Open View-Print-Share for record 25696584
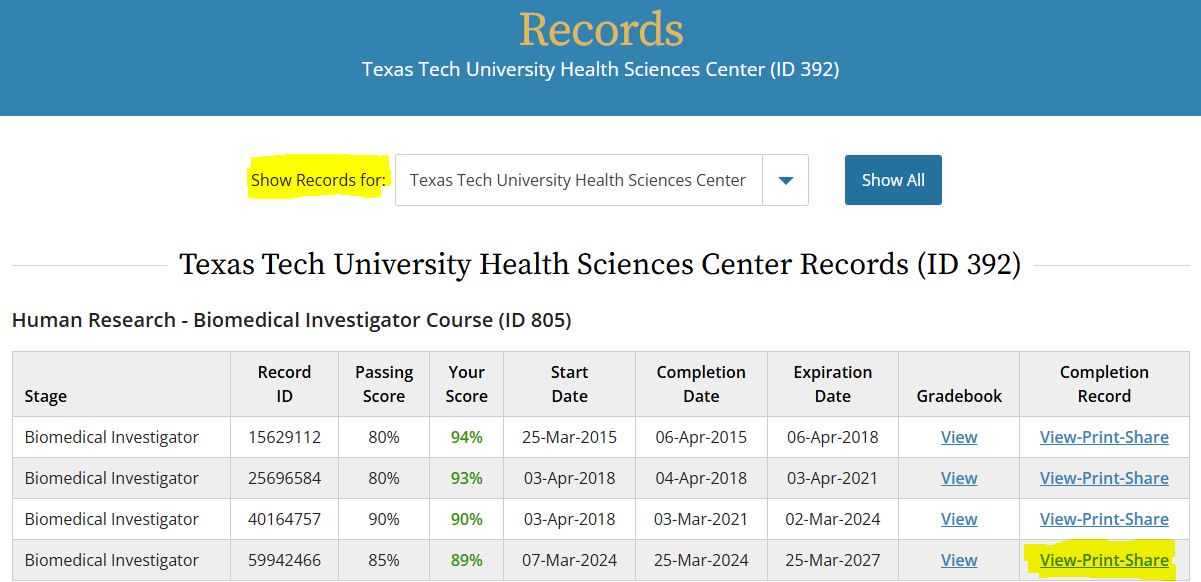Image resolution: width=1201 pixels, height=582 pixels. coord(1104,478)
